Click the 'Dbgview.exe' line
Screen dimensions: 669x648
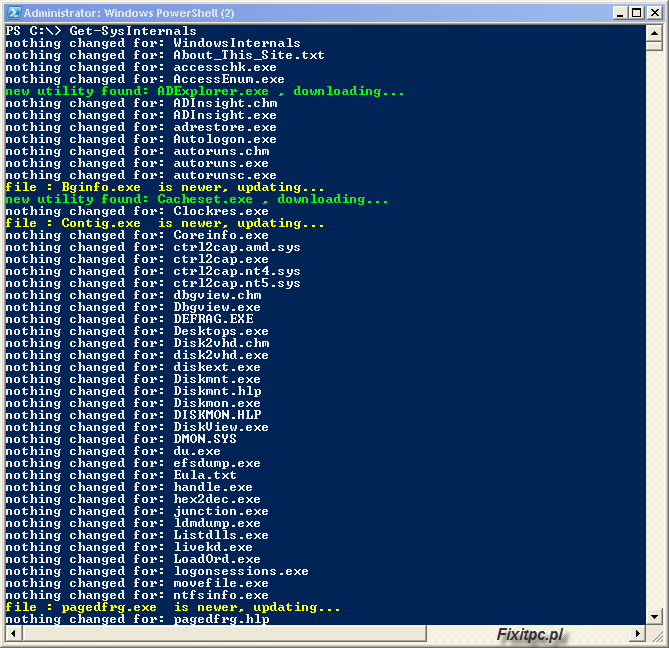133,307
